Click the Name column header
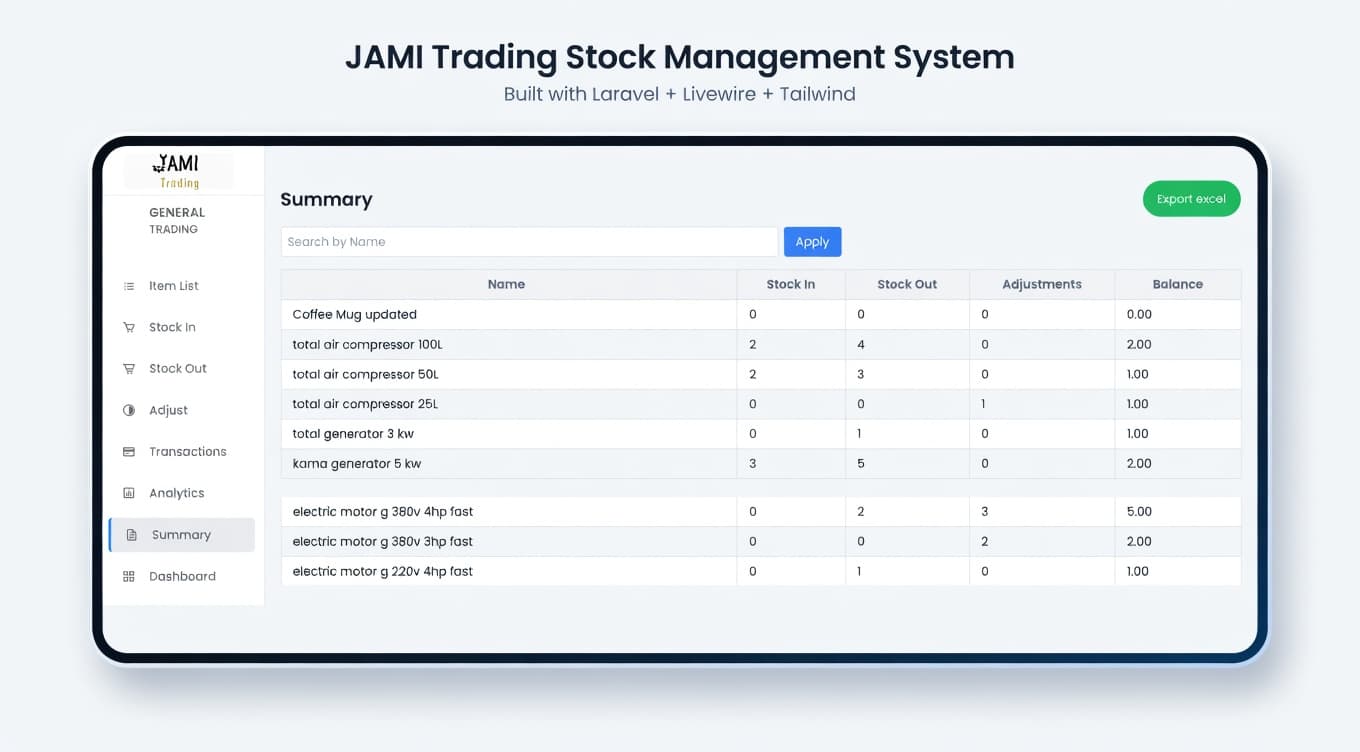 (506, 284)
